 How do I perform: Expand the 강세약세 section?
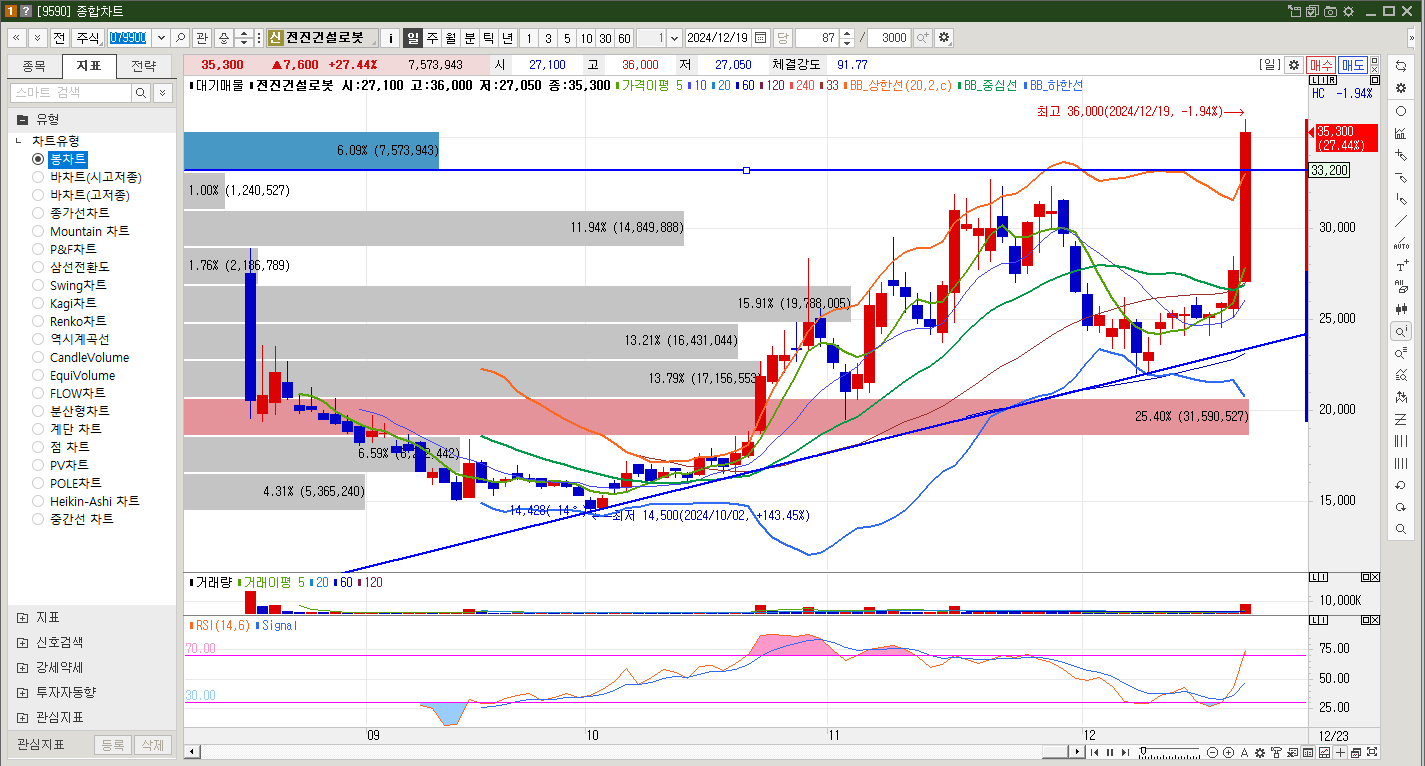tap(23, 667)
